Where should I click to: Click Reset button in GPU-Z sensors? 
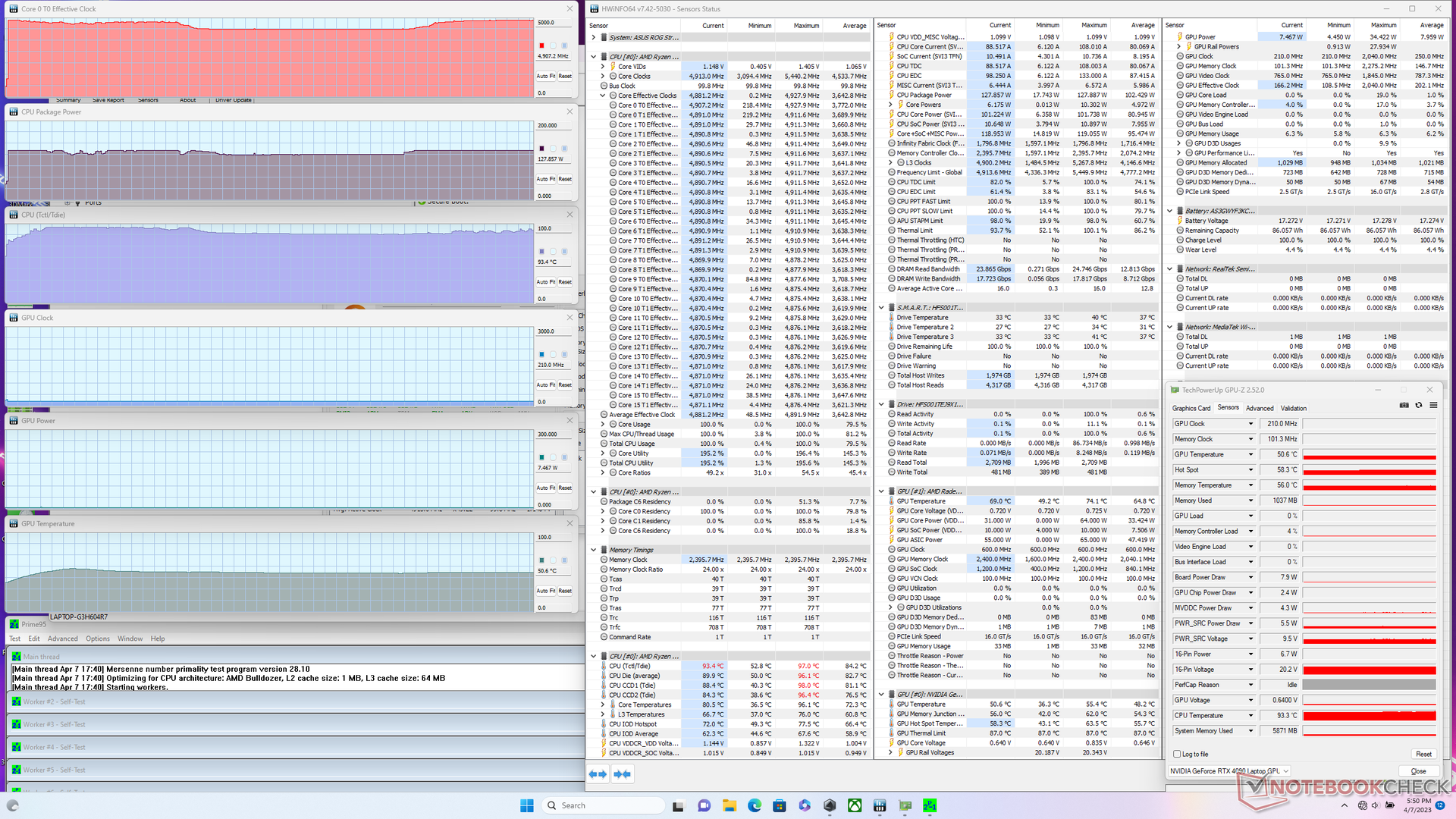[x=1423, y=754]
